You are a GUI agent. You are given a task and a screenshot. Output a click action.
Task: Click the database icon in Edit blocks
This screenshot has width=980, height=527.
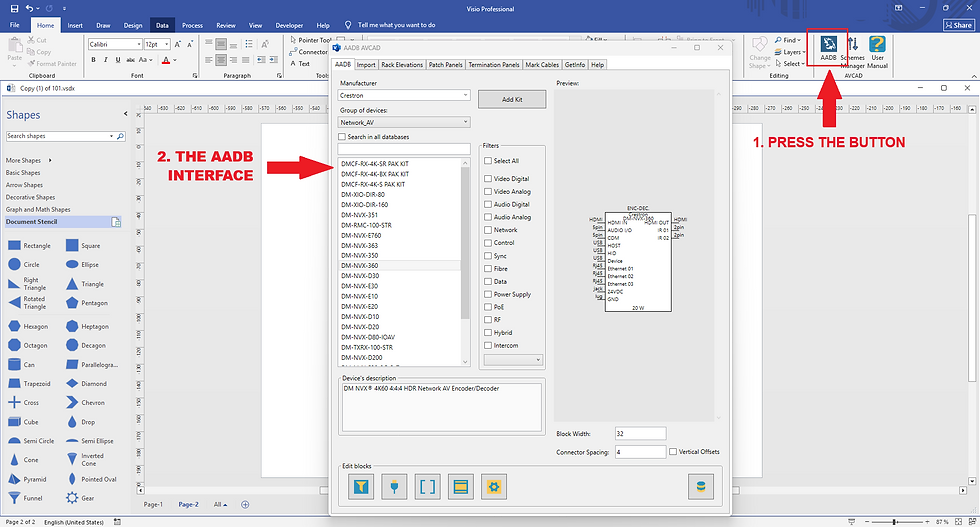tap(701, 486)
